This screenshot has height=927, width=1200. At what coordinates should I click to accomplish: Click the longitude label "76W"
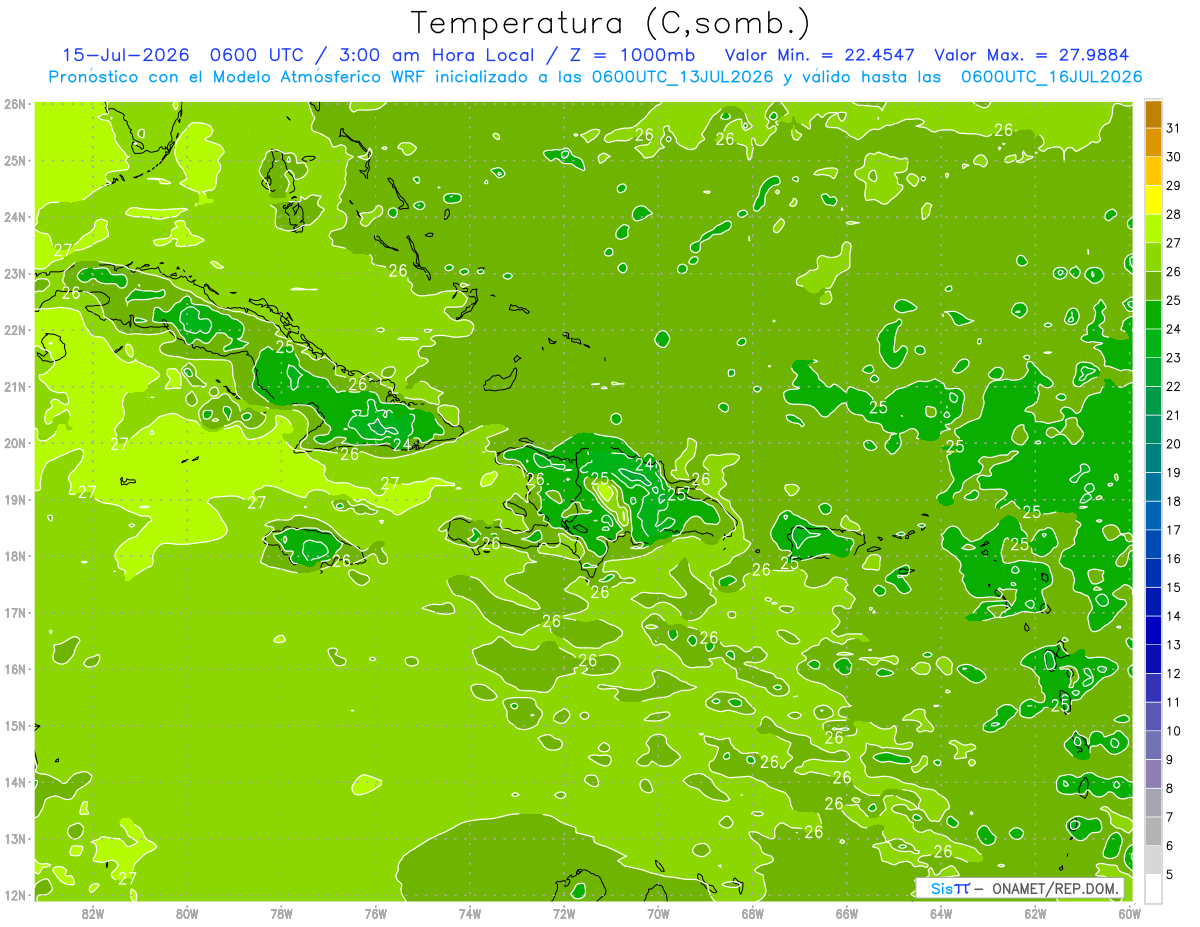pos(375,913)
